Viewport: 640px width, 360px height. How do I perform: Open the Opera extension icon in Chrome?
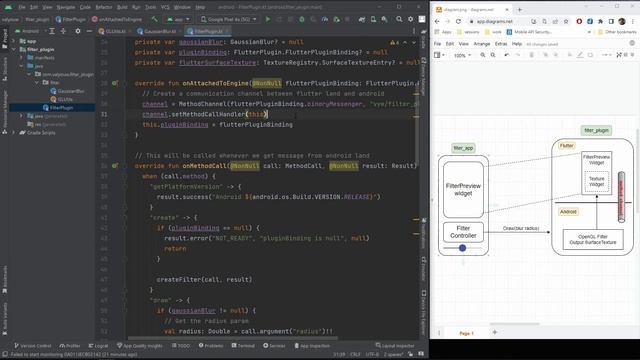point(579,21)
